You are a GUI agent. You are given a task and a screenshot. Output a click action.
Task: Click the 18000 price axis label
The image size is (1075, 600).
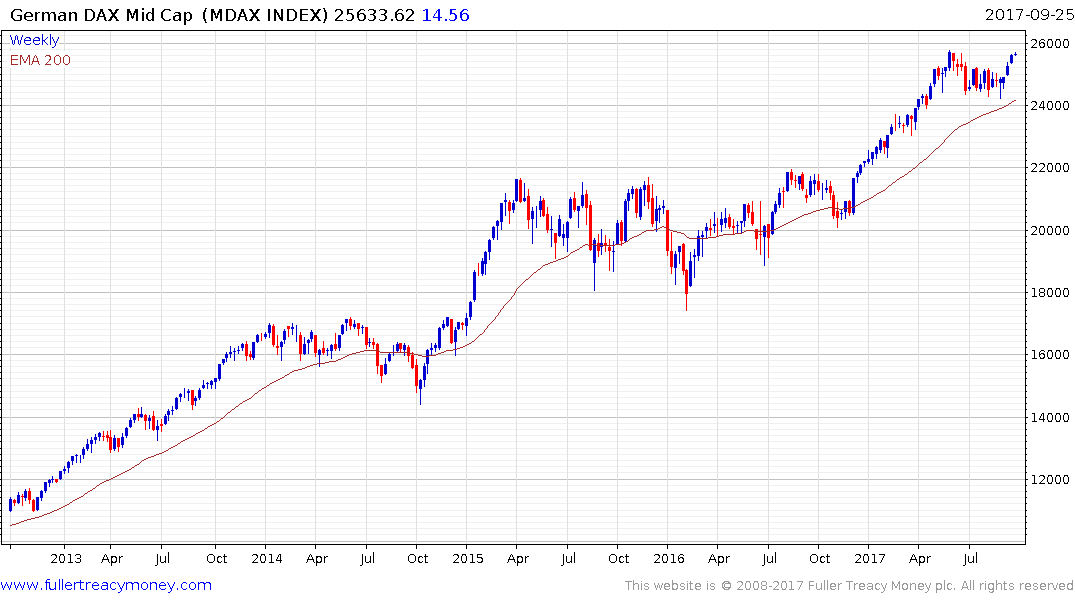point(1050,292)
